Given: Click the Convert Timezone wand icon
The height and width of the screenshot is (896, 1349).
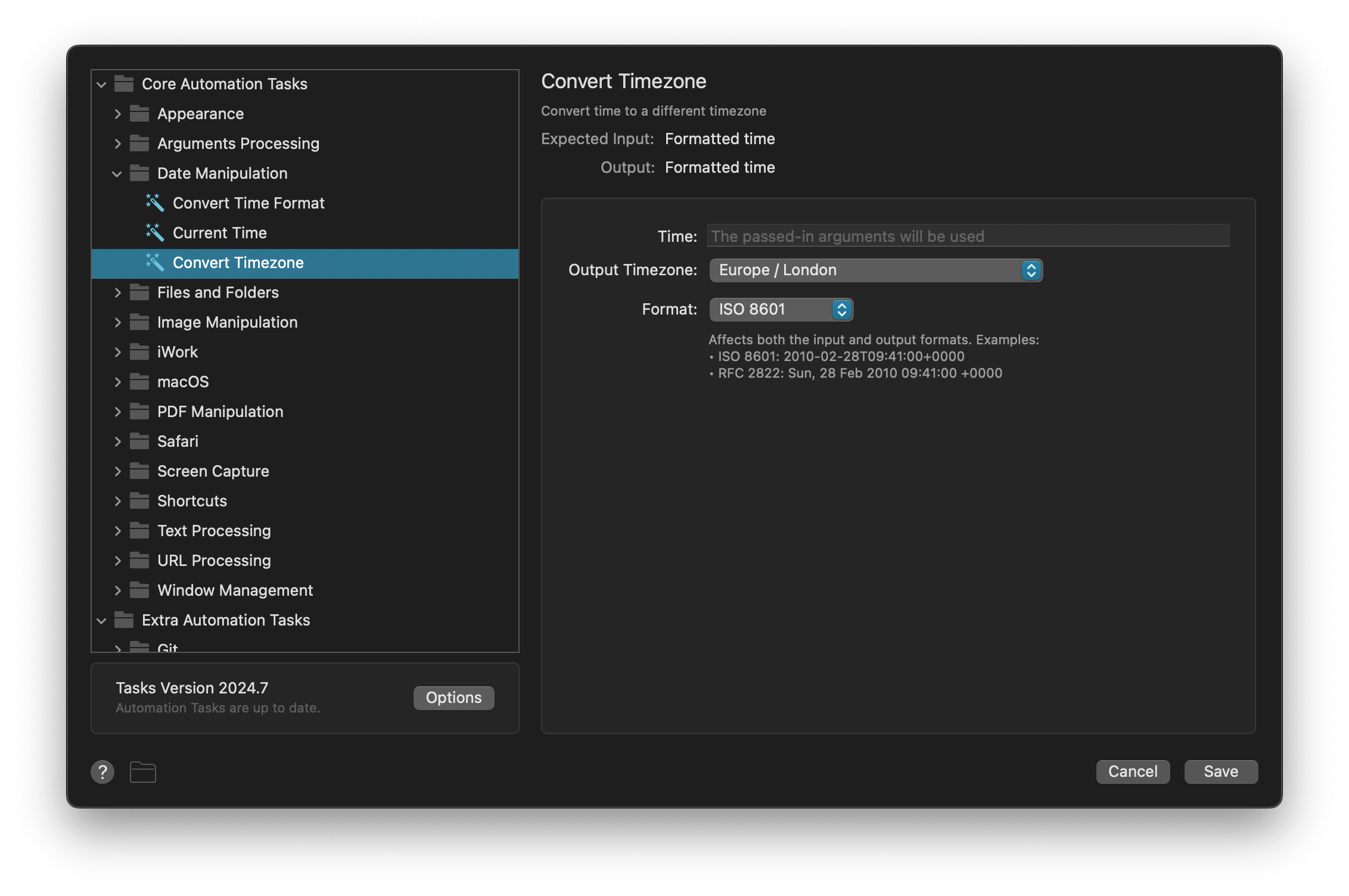Looking at the screenshot, I should pos(154,263).
